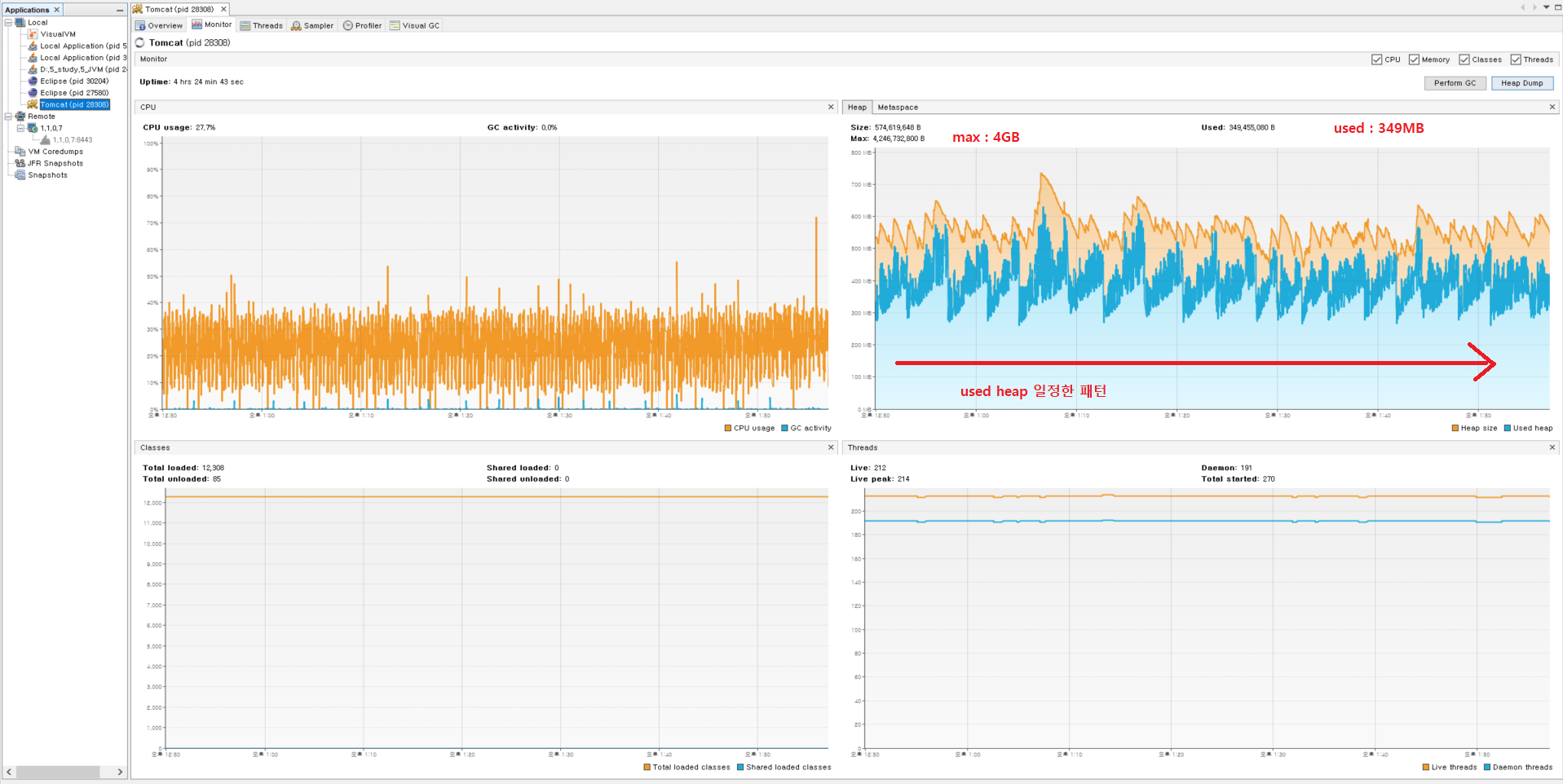Click the Tomcat cat icon in Applications tree
Image resolution: width=1563 pixels, height=784 pixels.
(33, 104)
